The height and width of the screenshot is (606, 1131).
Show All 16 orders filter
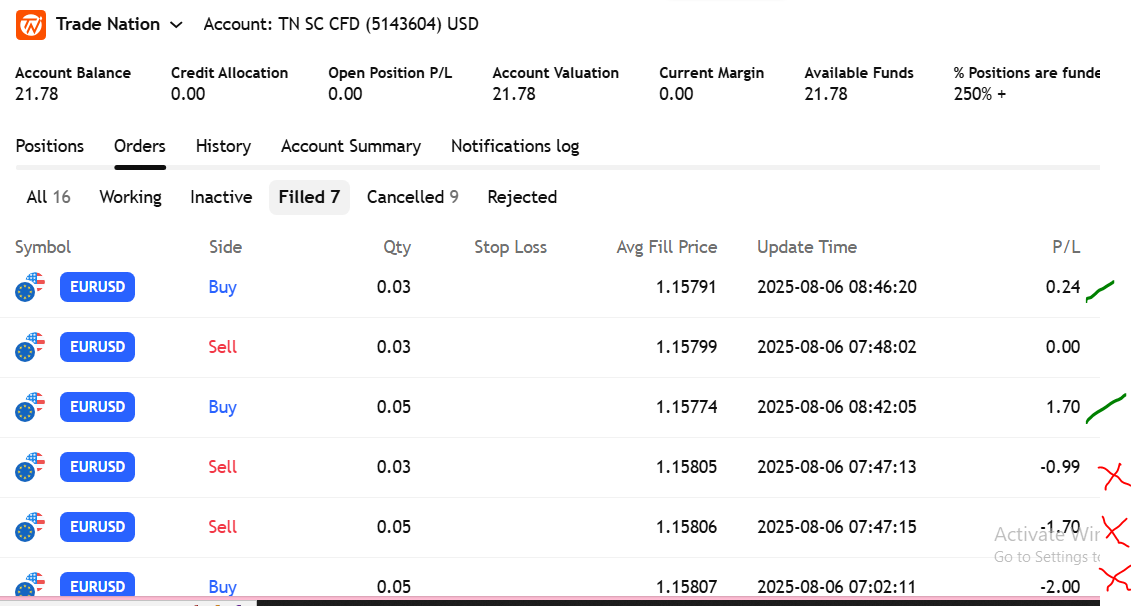[48, 197]
